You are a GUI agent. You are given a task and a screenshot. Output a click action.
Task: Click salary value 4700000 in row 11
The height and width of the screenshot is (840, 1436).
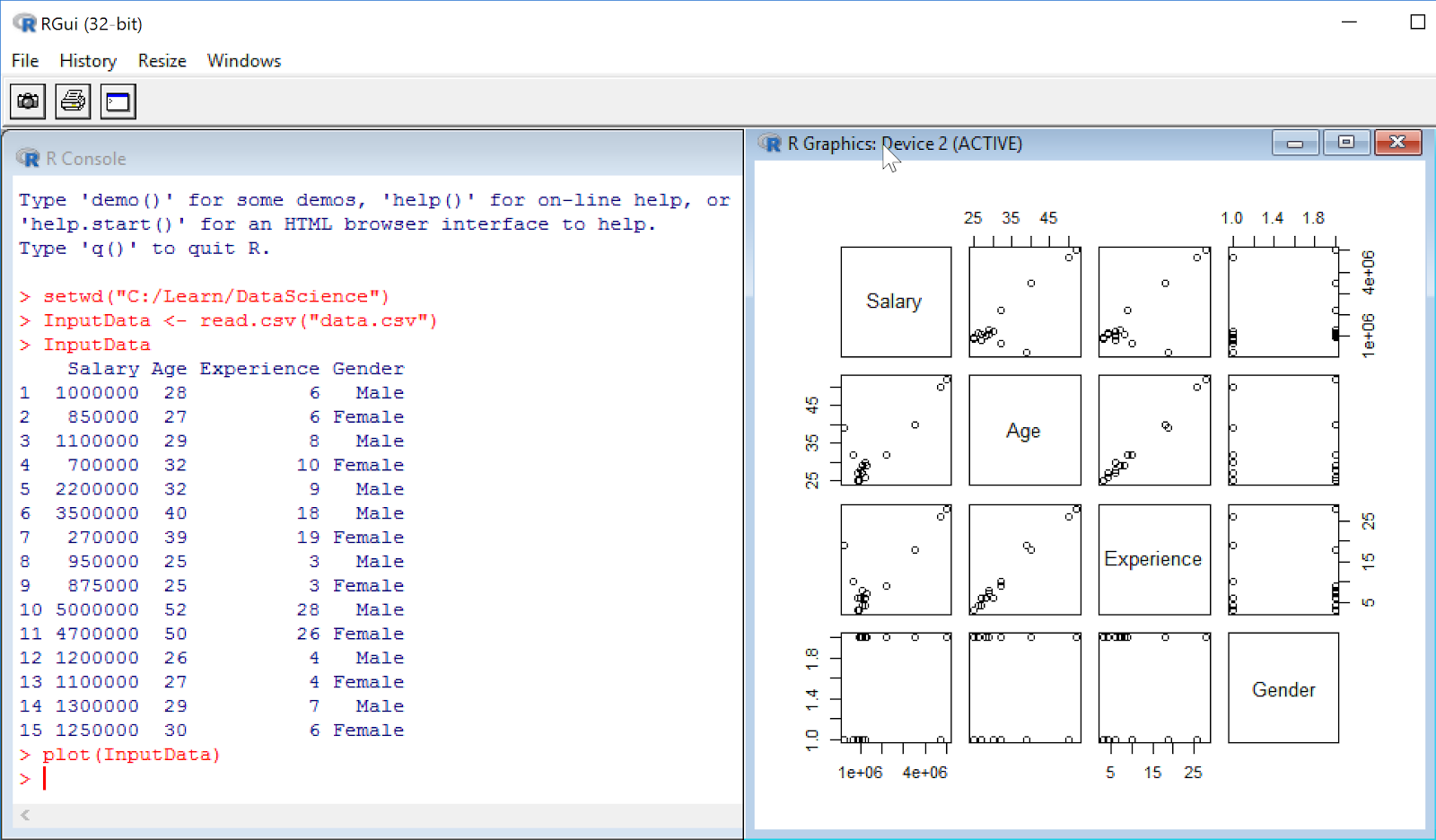pyautogui.click(x=97, y=634)
